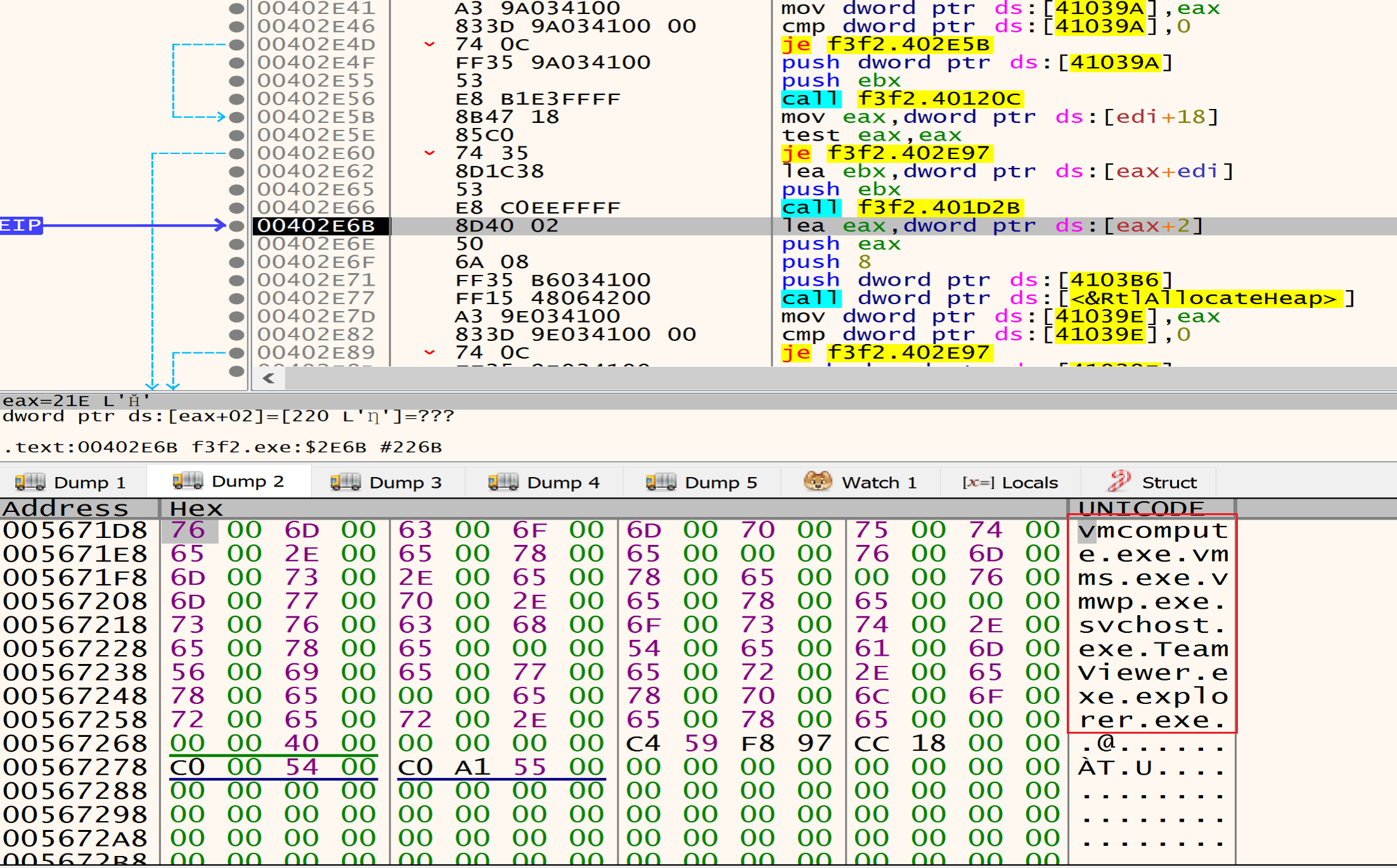Click the EIP label marker
This screenshot has height=868, width=1397.
coord(21,226)
